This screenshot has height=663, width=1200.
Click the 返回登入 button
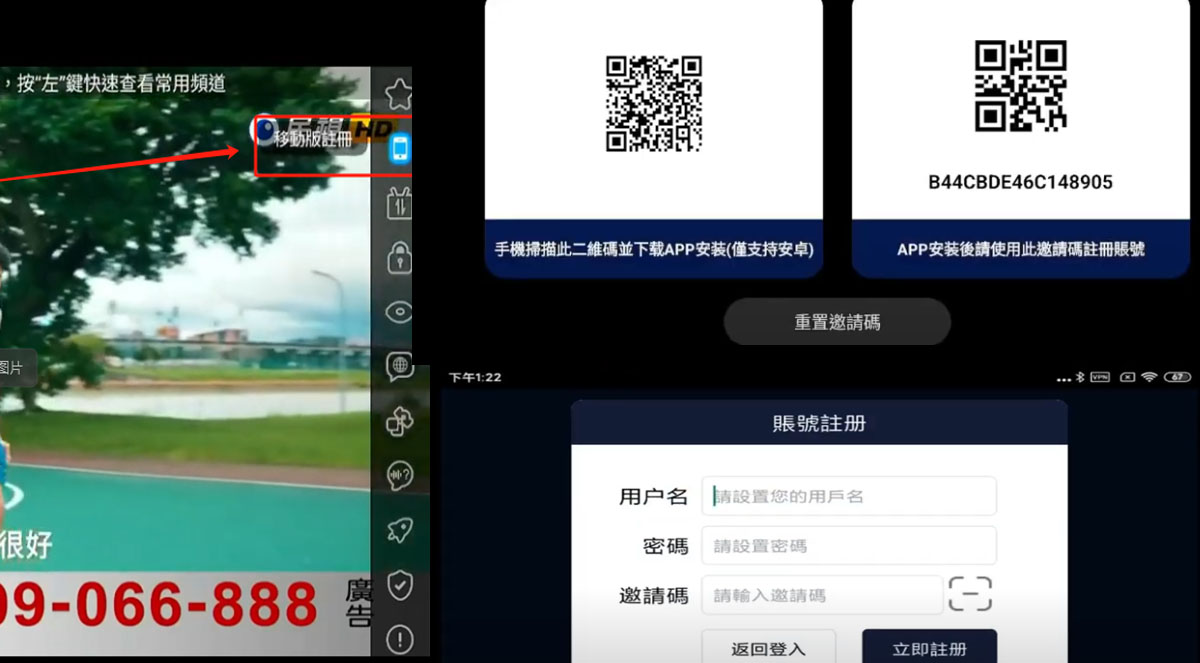(768, 648)
